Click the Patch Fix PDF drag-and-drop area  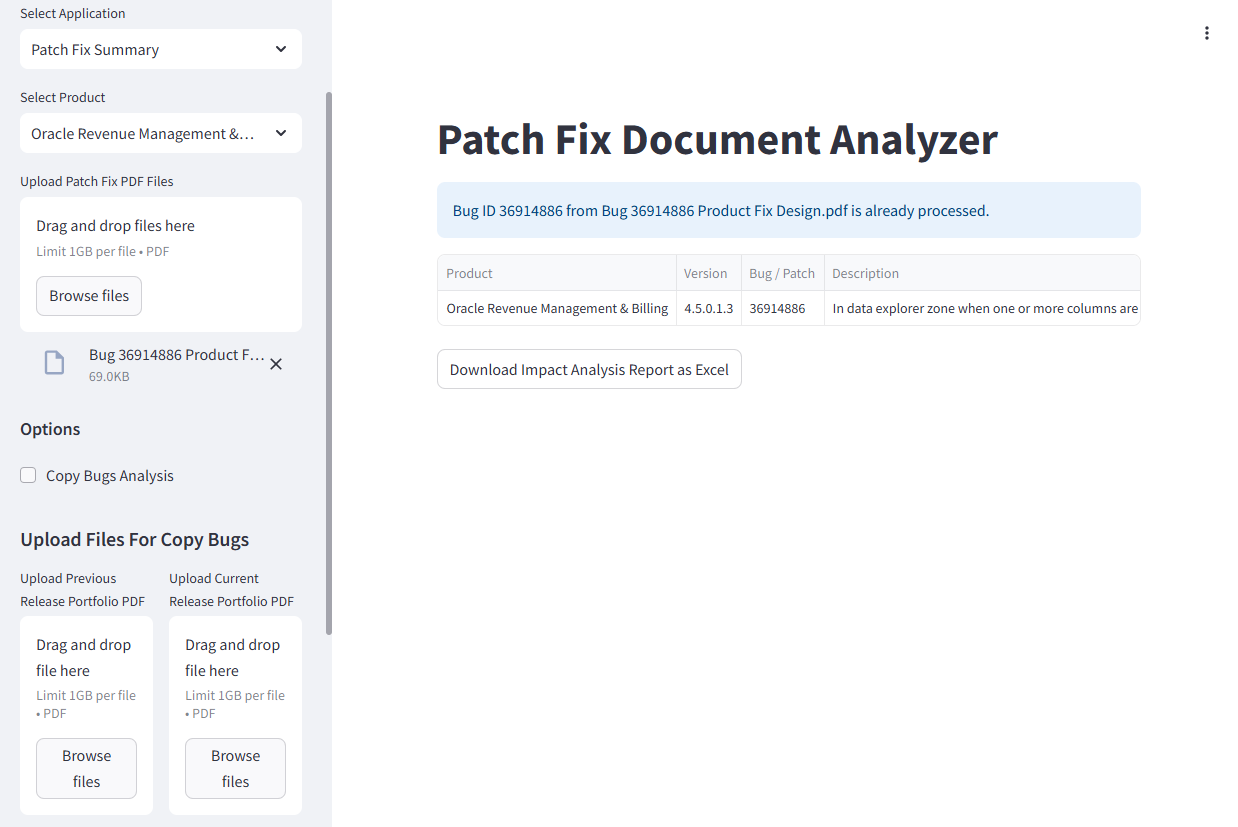160,237
